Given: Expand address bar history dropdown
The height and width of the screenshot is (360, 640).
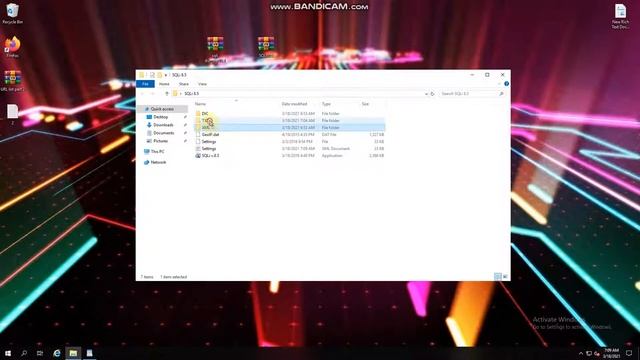Looking at the screenshot, I should (x=426, y=93).
